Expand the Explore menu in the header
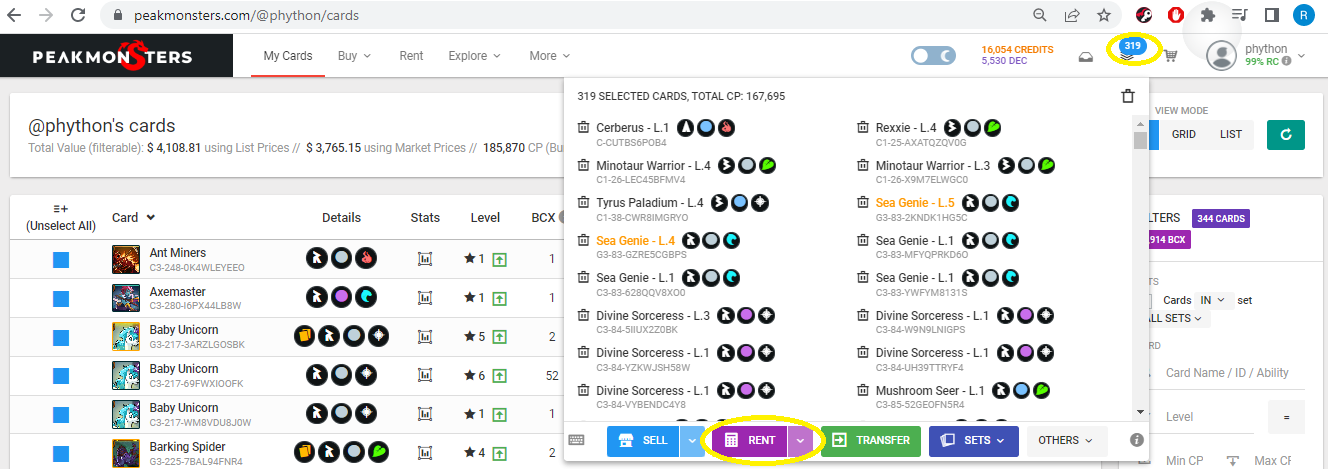Viewport: 1328px width, 469px height. (x=475, y=56)
